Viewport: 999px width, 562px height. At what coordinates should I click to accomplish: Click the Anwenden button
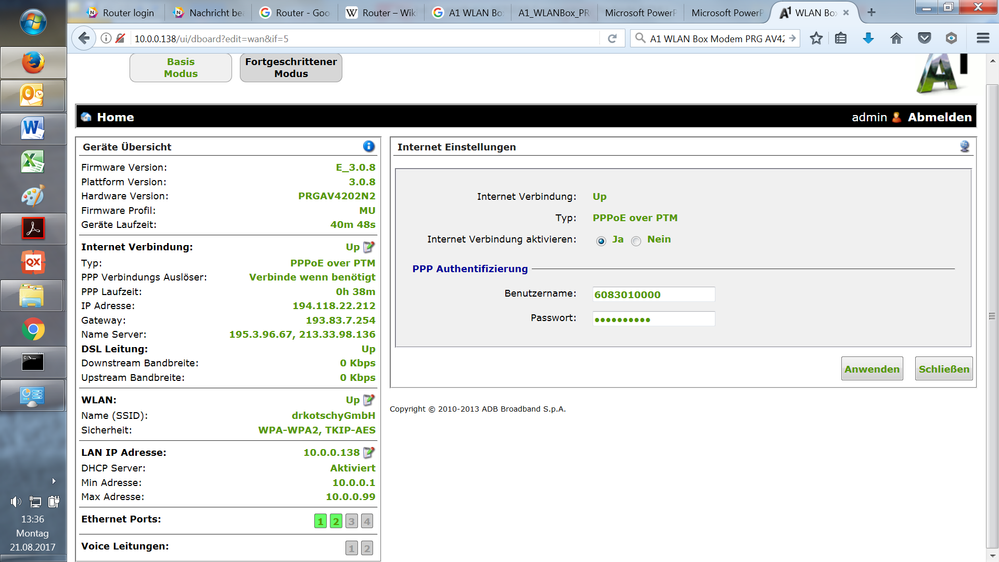pyautogui.click(x=871, y=369)
